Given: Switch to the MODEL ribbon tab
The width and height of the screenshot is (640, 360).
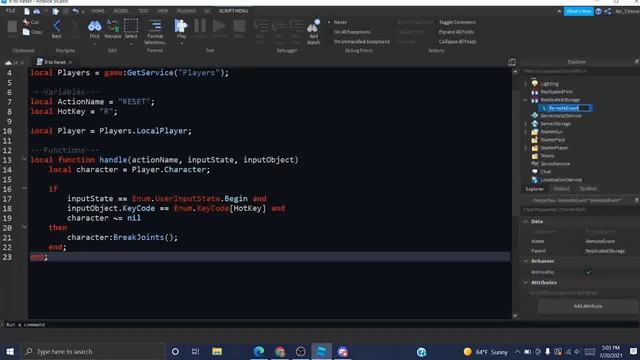Looking at the screenshot, I should (x=121, y=11).
